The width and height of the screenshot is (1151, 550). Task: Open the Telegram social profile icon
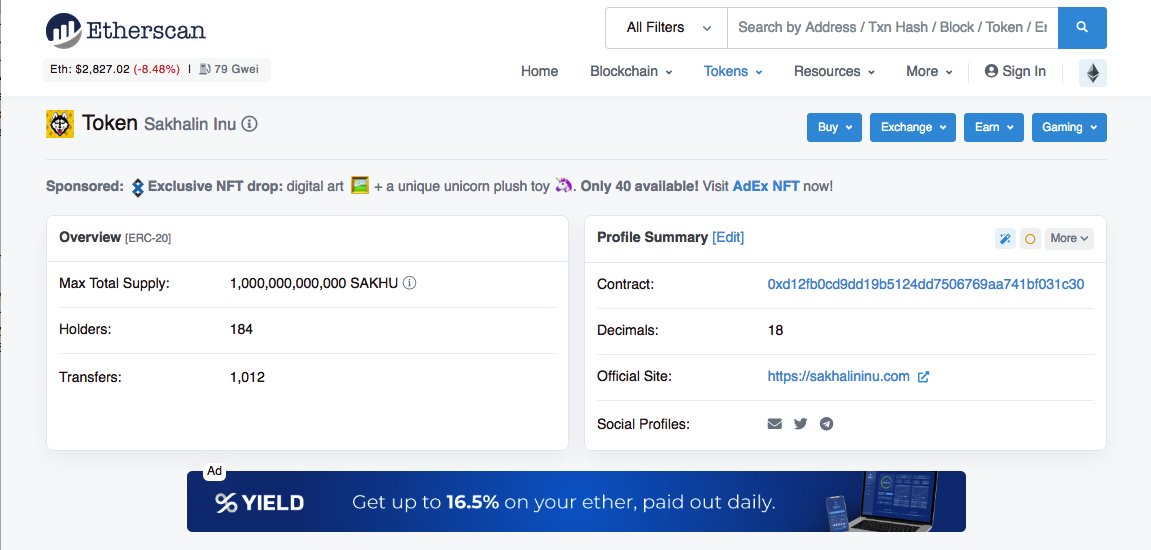tap(827, 424)
